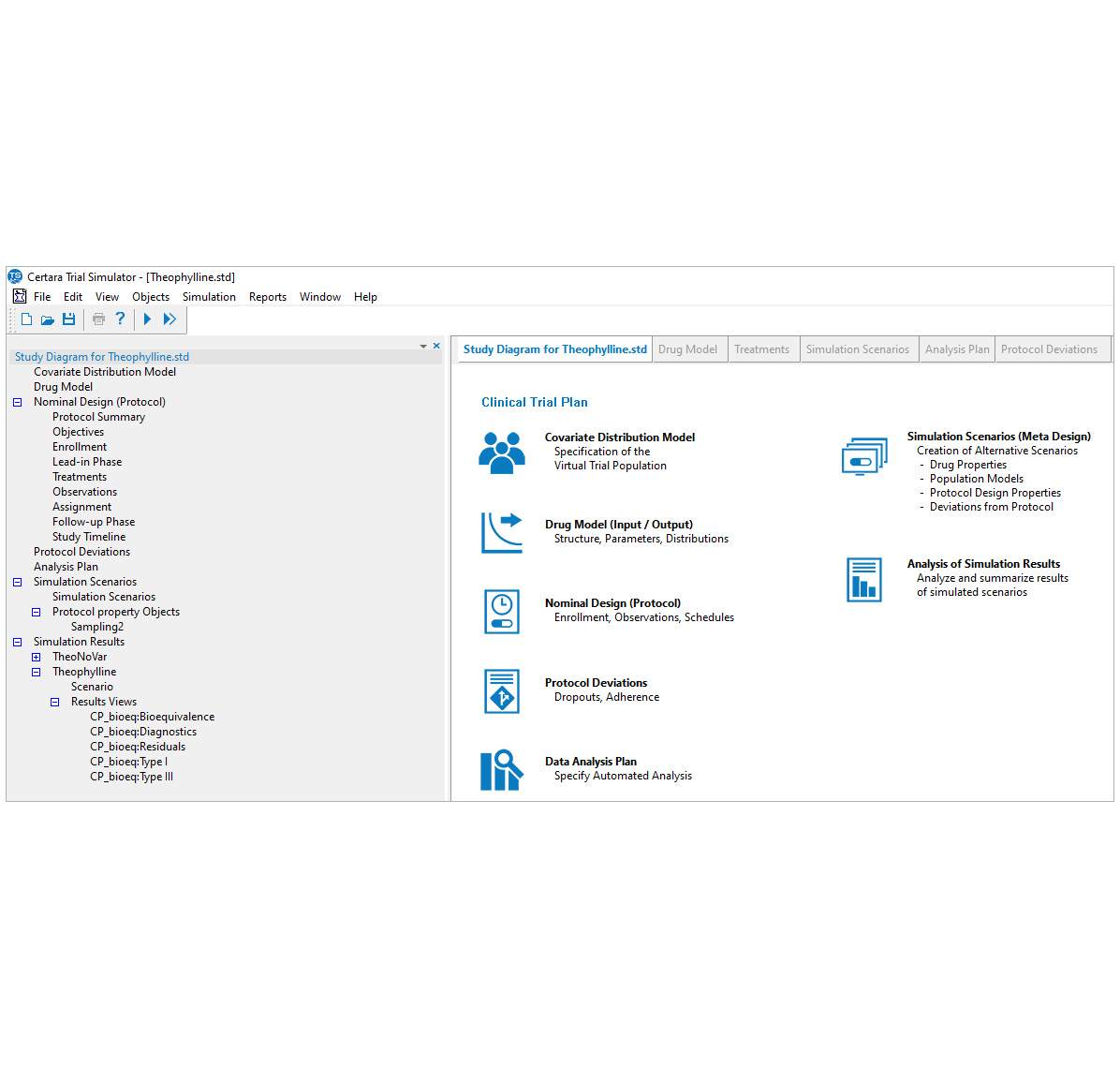
Task: Click the Simulation Scenarios stacked-windows icon
Action: (864, 456)
